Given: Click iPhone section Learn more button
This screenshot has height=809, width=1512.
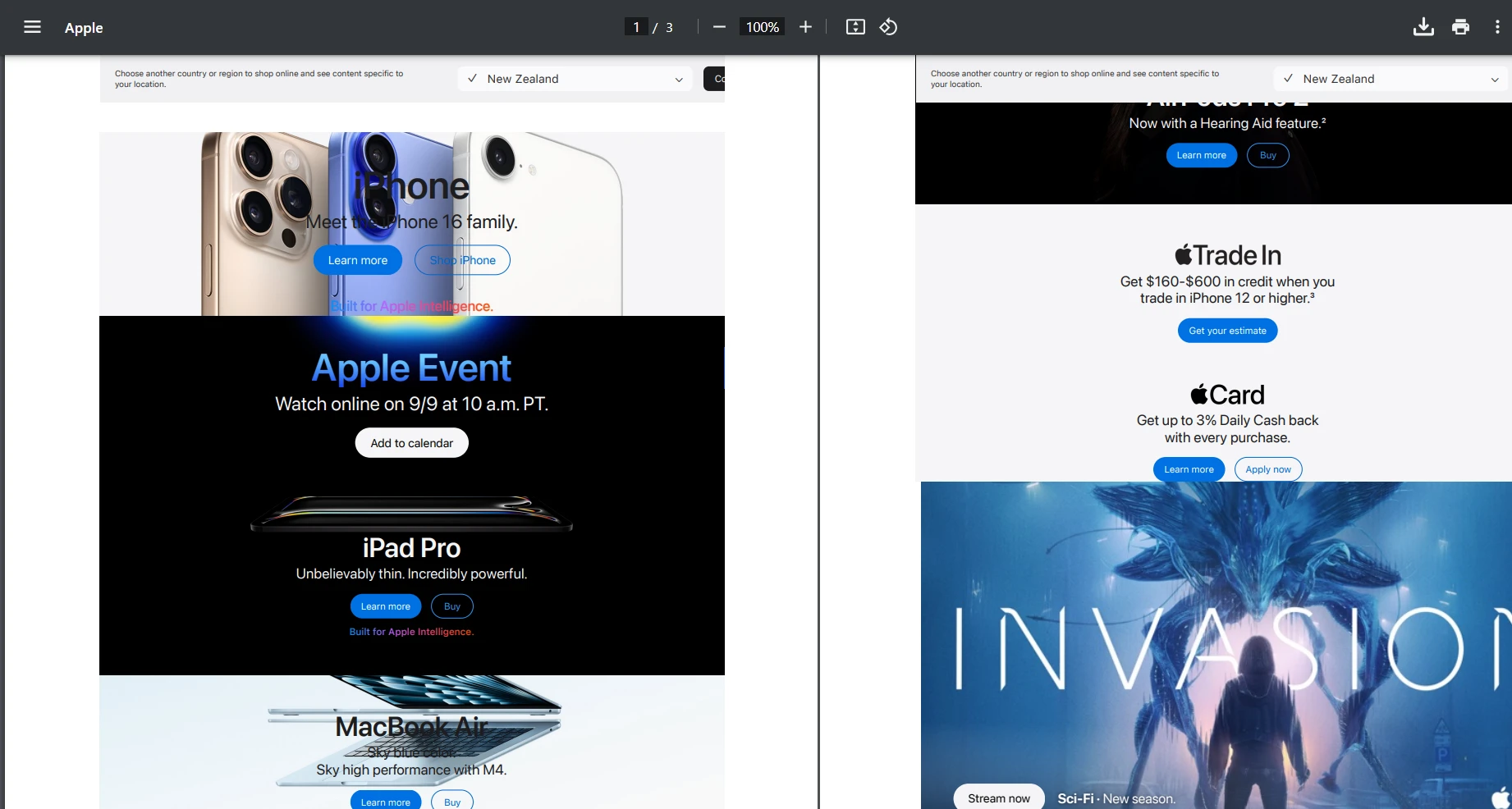Looking at the screenshot, I should click(x=358, y=260).
